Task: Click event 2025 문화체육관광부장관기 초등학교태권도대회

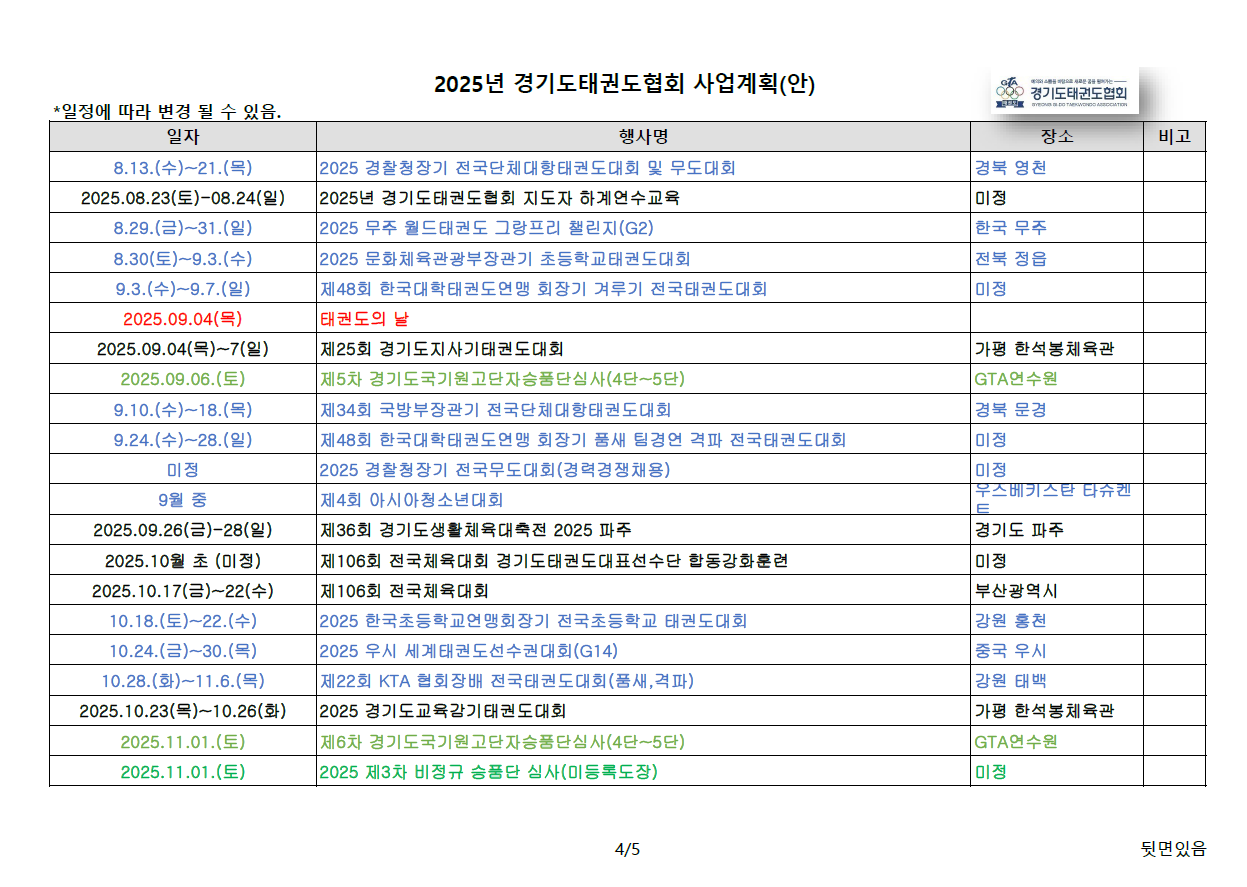Action: pos(505,259)
